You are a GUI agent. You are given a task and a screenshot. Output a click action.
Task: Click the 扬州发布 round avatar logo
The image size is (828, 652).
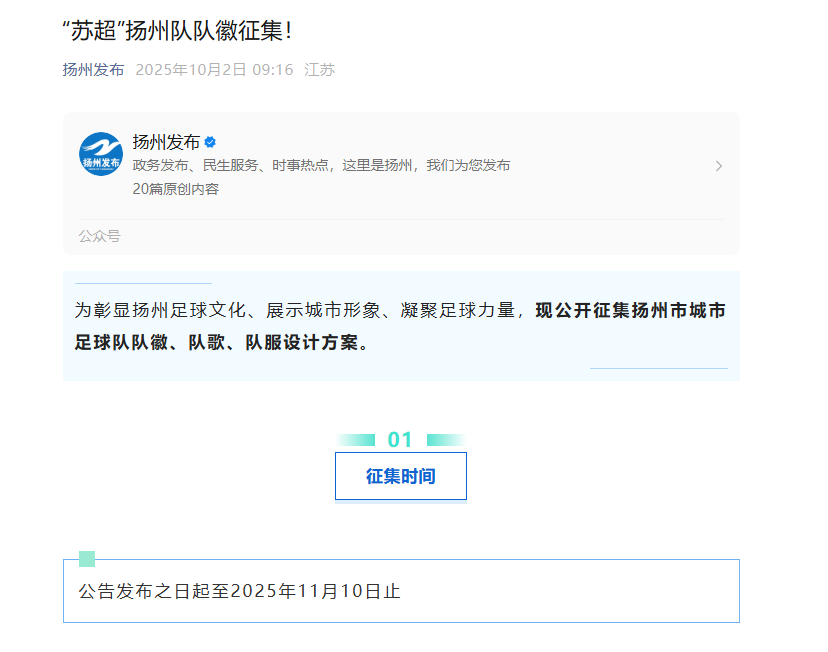tap(101, 154)
